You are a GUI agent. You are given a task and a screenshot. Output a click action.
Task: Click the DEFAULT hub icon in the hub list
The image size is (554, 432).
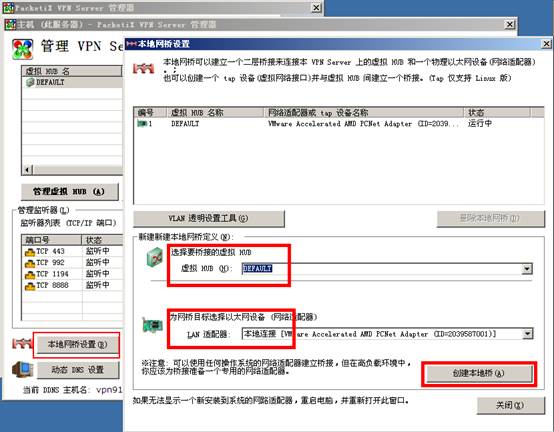tap(30, 82)
